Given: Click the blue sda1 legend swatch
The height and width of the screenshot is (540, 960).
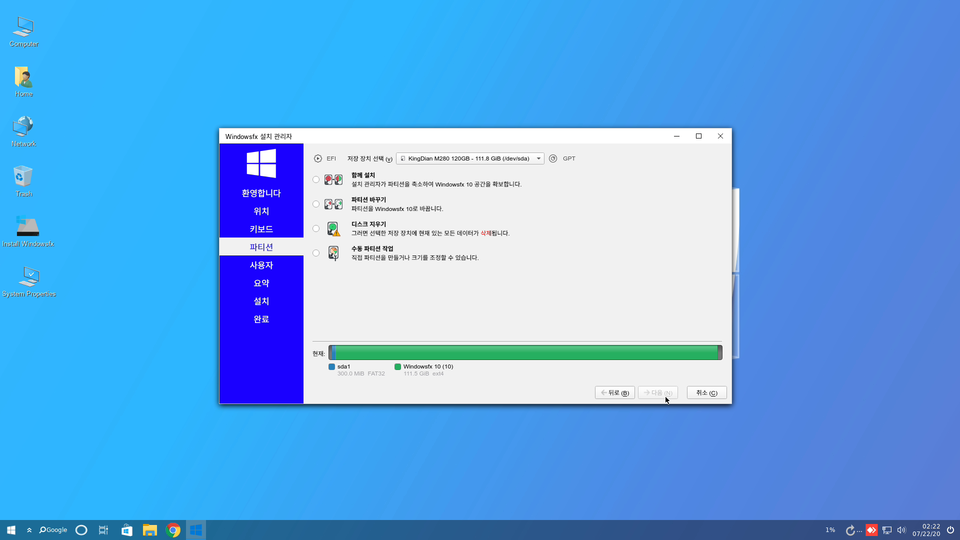Looking at the screenshot, I should pos(332,367).
